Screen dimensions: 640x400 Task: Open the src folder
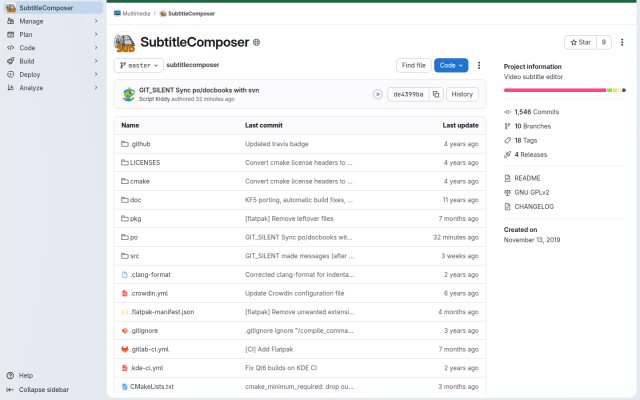pos(135,256)
